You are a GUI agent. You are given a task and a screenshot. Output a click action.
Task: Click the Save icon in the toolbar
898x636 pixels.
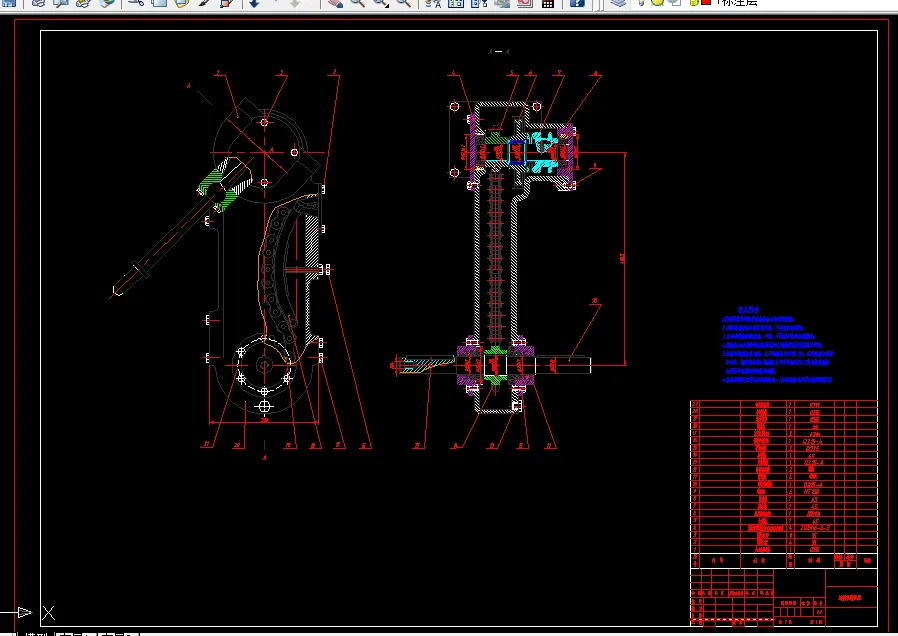tap(9, 3)
